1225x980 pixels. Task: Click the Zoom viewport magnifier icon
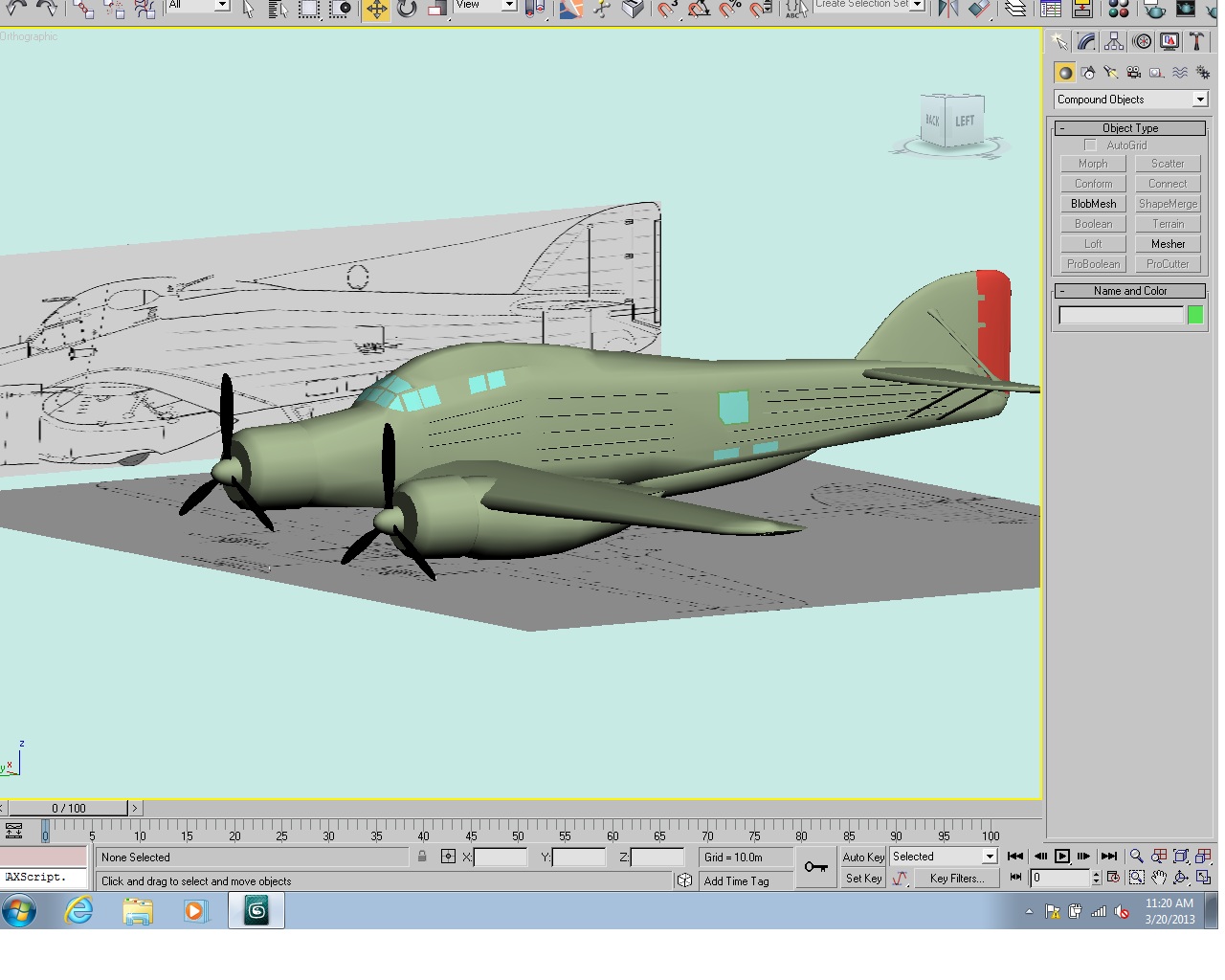tap(1136, 857)
